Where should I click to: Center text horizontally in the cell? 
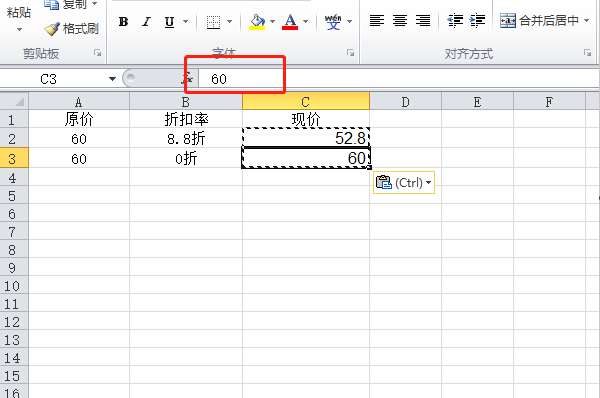tap(400, 20)
